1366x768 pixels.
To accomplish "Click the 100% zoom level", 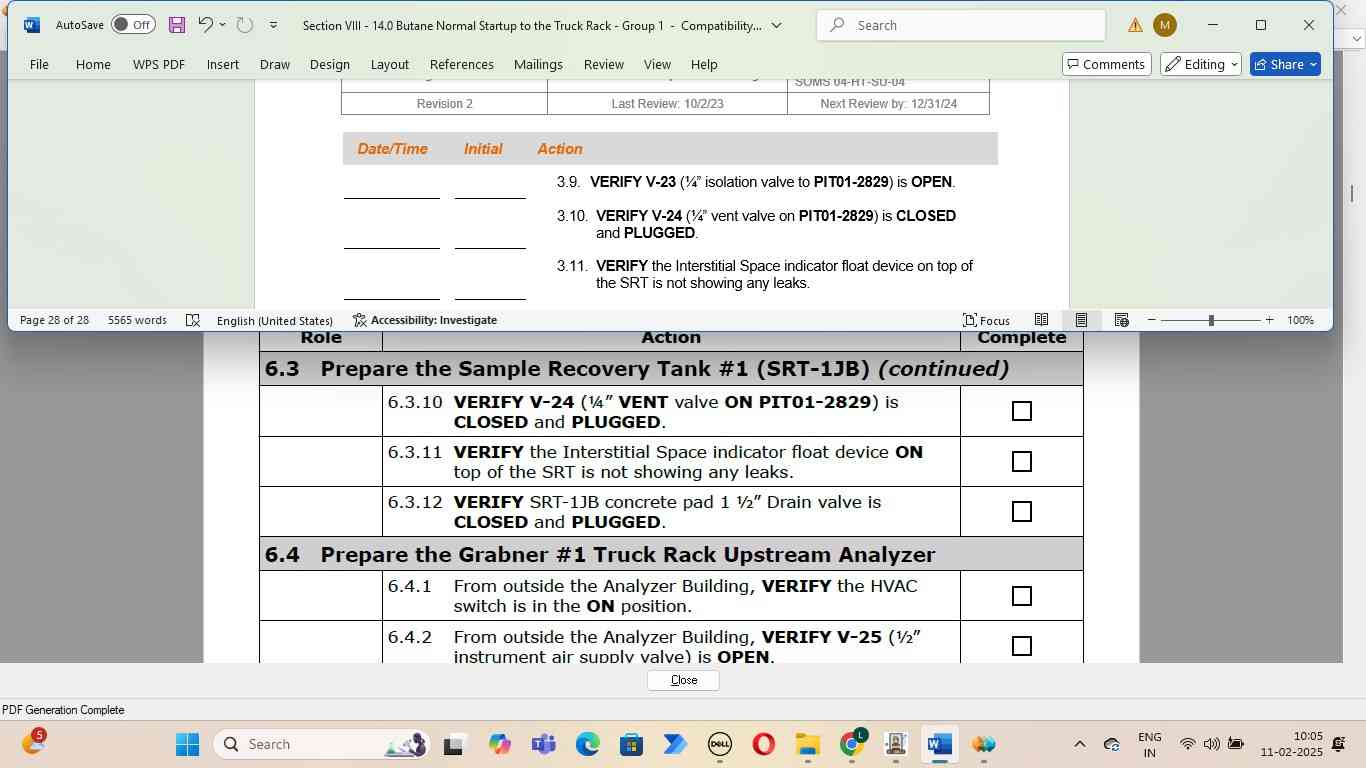I will (x=1300, y=320).
